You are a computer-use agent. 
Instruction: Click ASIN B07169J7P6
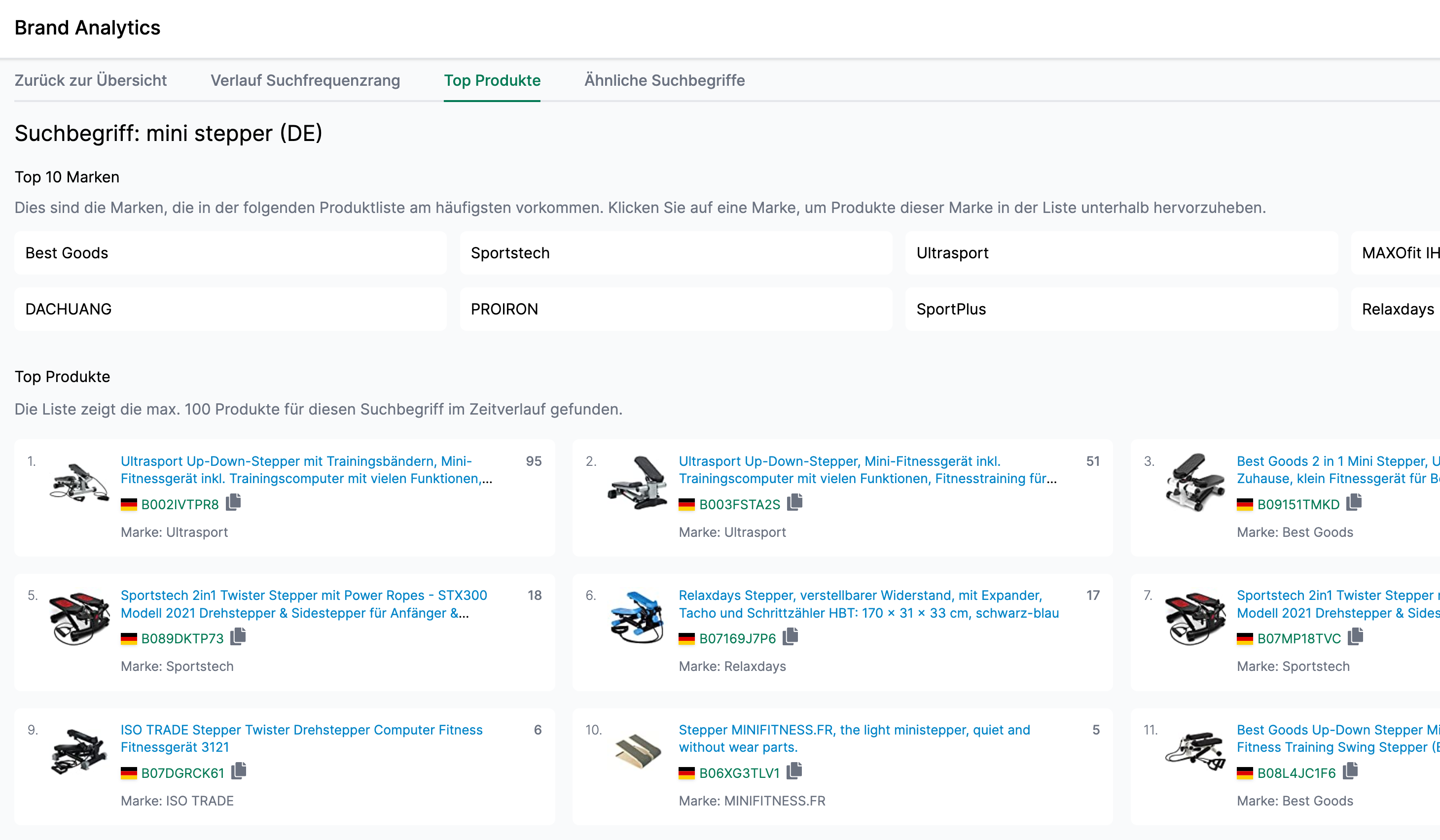coord(738,639)
